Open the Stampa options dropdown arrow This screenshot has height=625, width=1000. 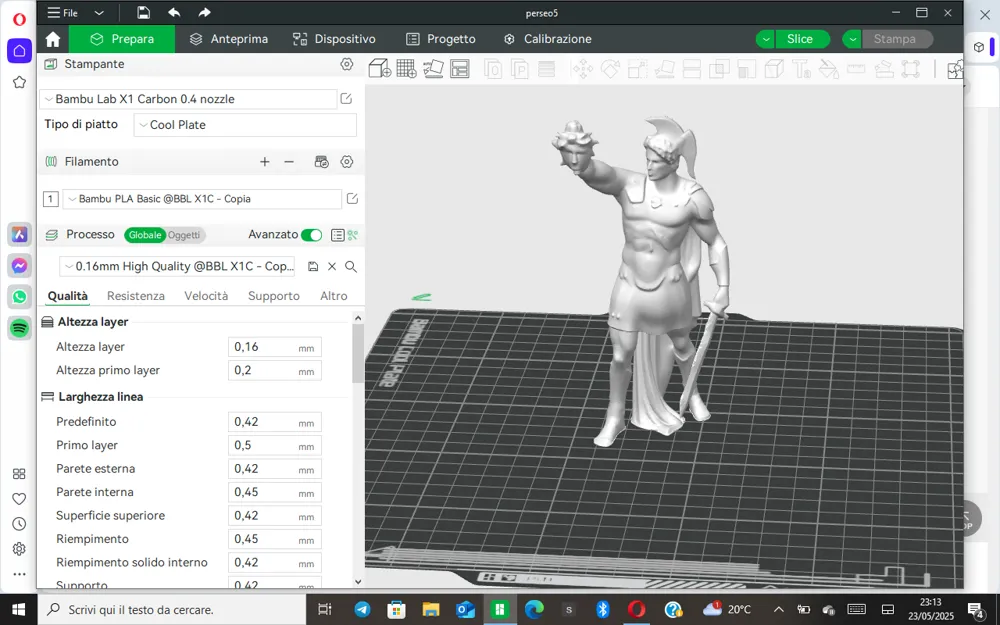point(852,39)
